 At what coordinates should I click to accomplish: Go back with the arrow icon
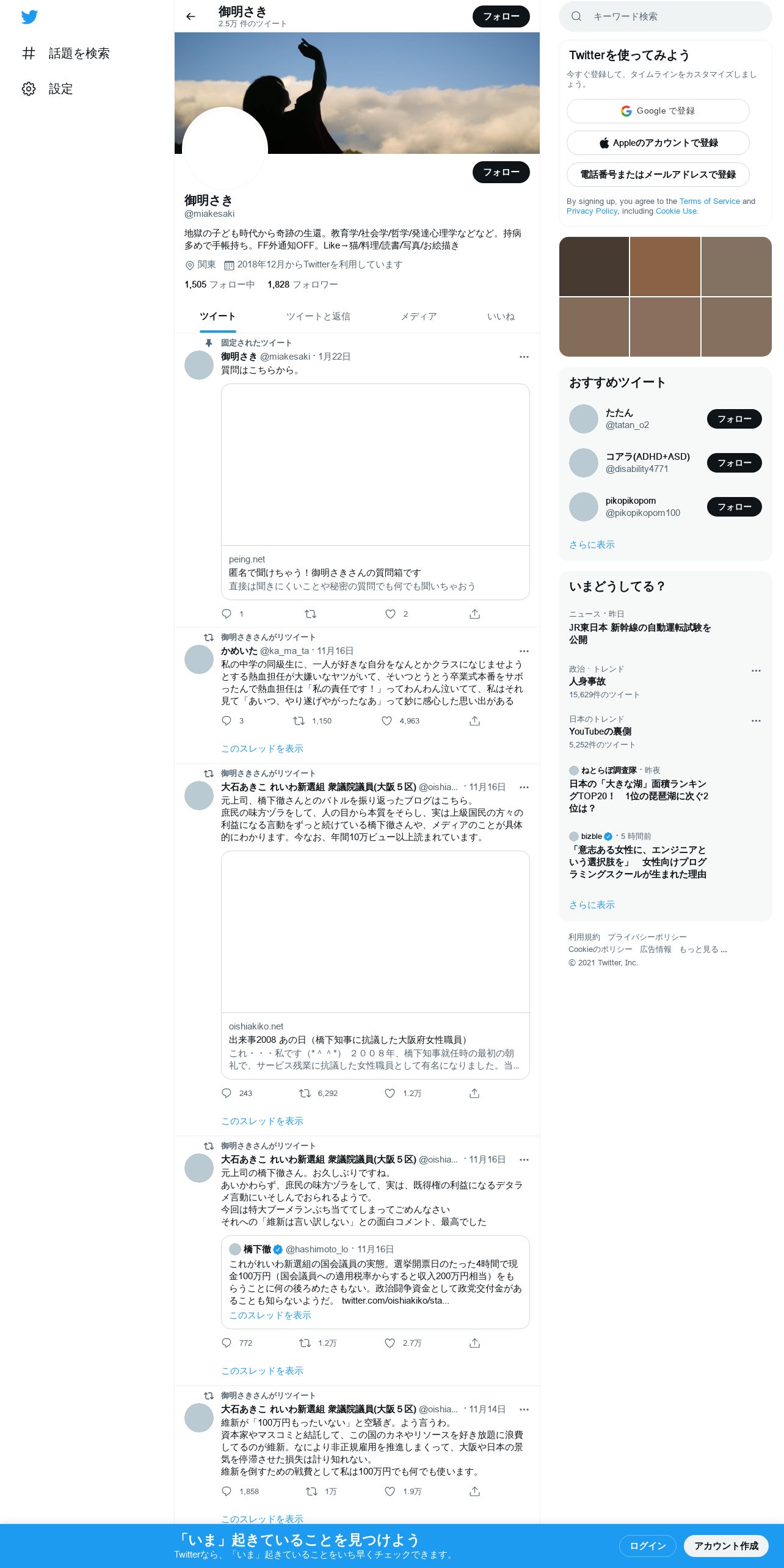(x=191, y=16)
